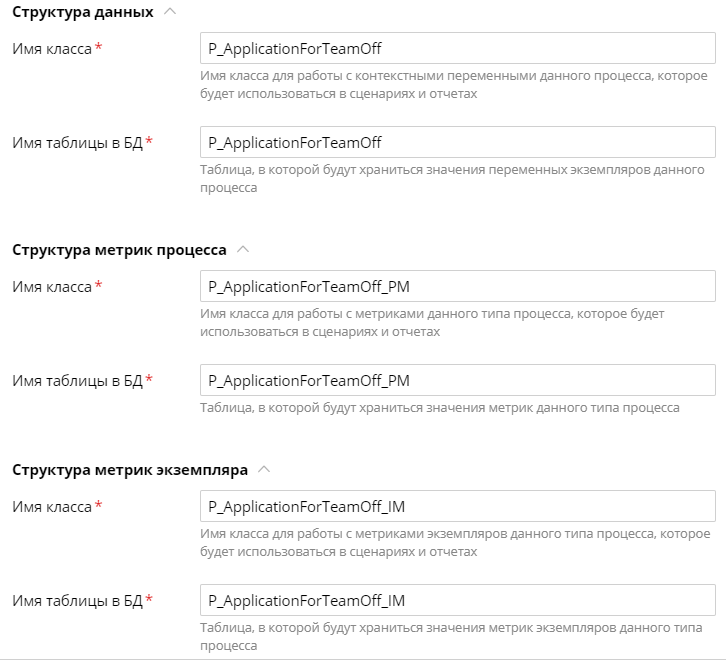Screen dimensions: 726x661
Task: Click the hint about контекстными переменными
Action: coord(454,85)
